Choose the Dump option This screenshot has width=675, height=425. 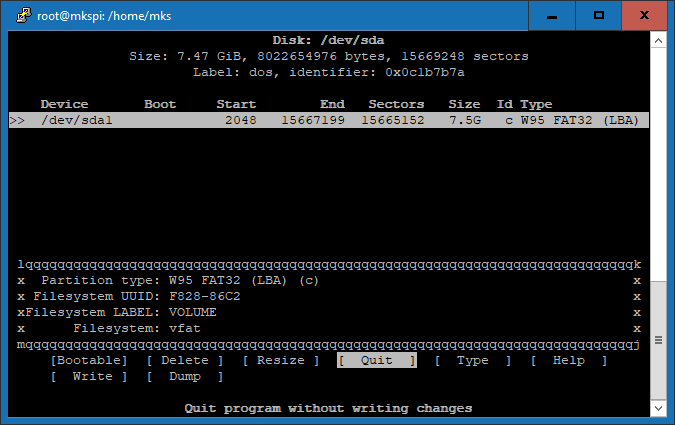coord(184,376)
